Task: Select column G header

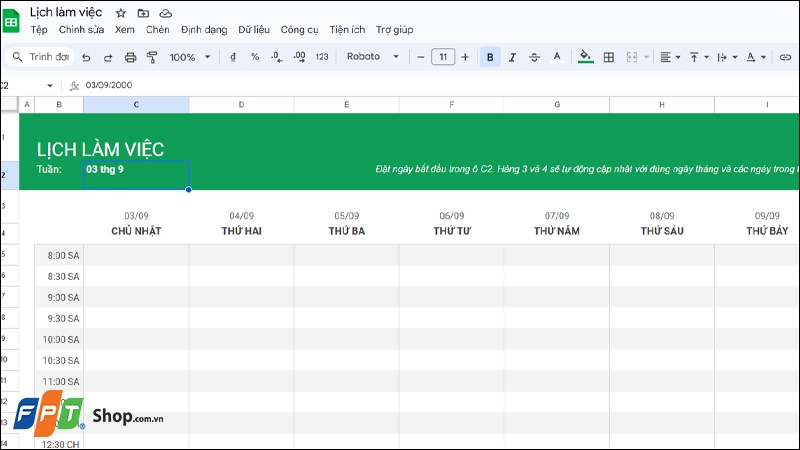Action: [x=557, y=105]
